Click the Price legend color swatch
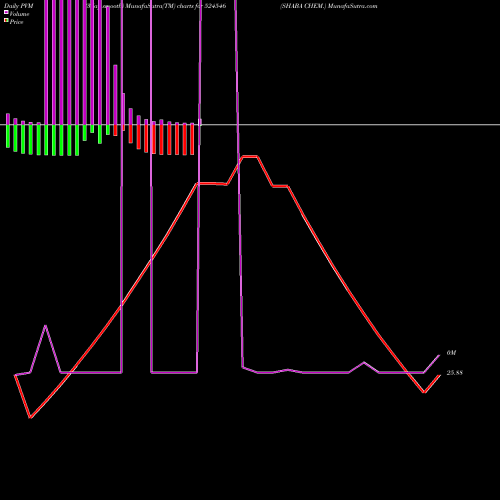This screenshot has height=500, width=500. 6,20
